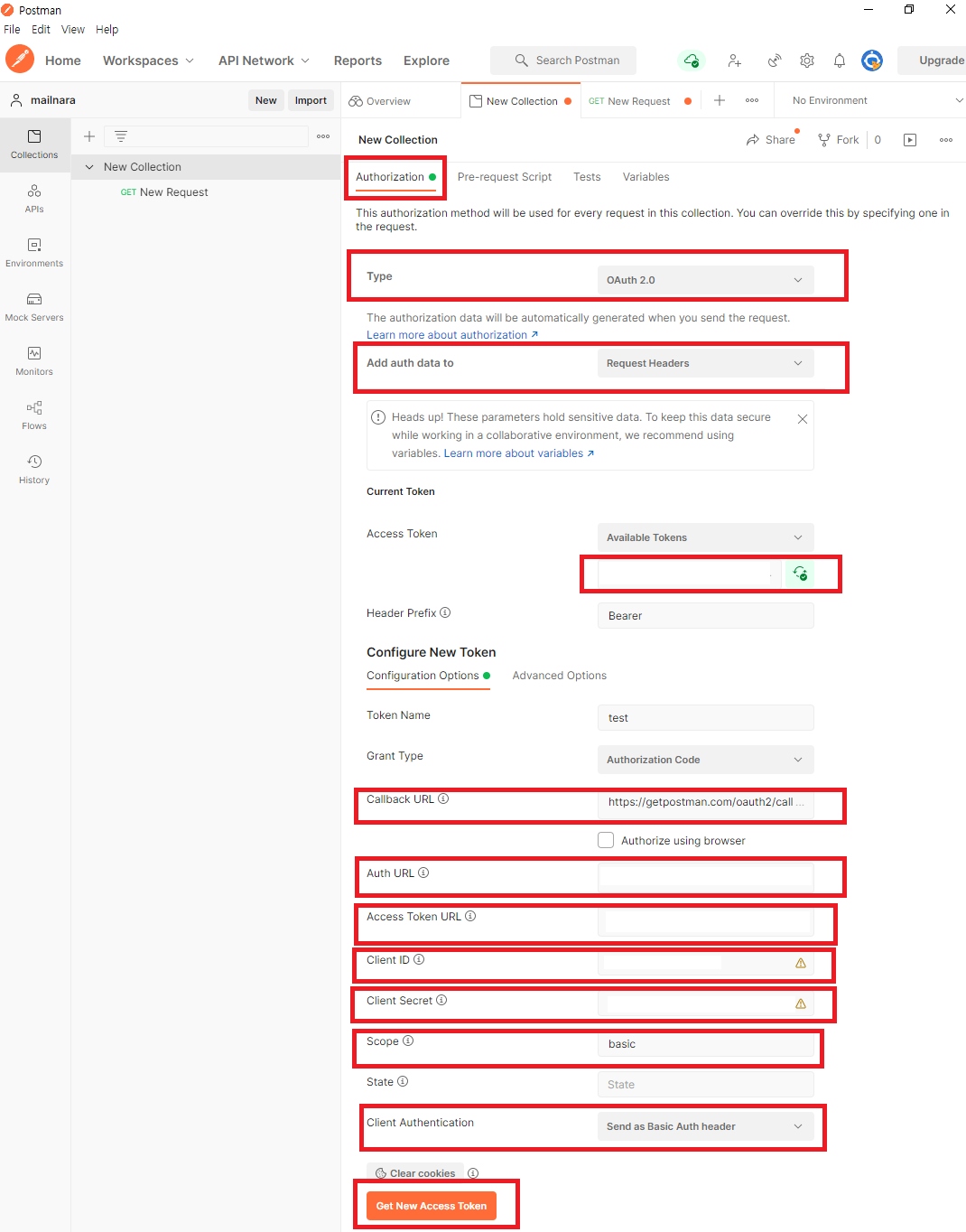Screen dimensions: 966x1232
Task: Open the View menu
Action: point(73,29)
